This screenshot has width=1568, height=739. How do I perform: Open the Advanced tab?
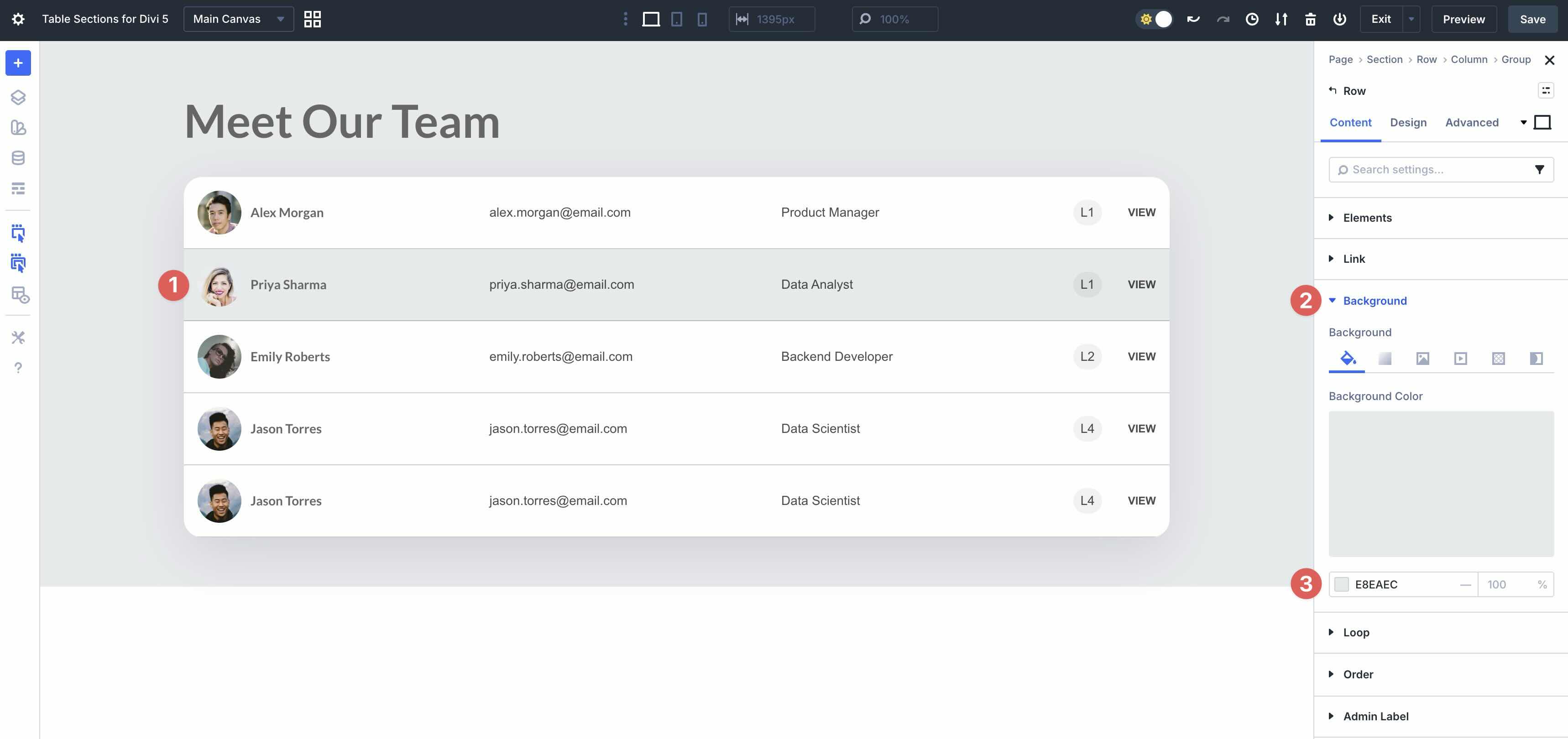[x=1472, y=122]
